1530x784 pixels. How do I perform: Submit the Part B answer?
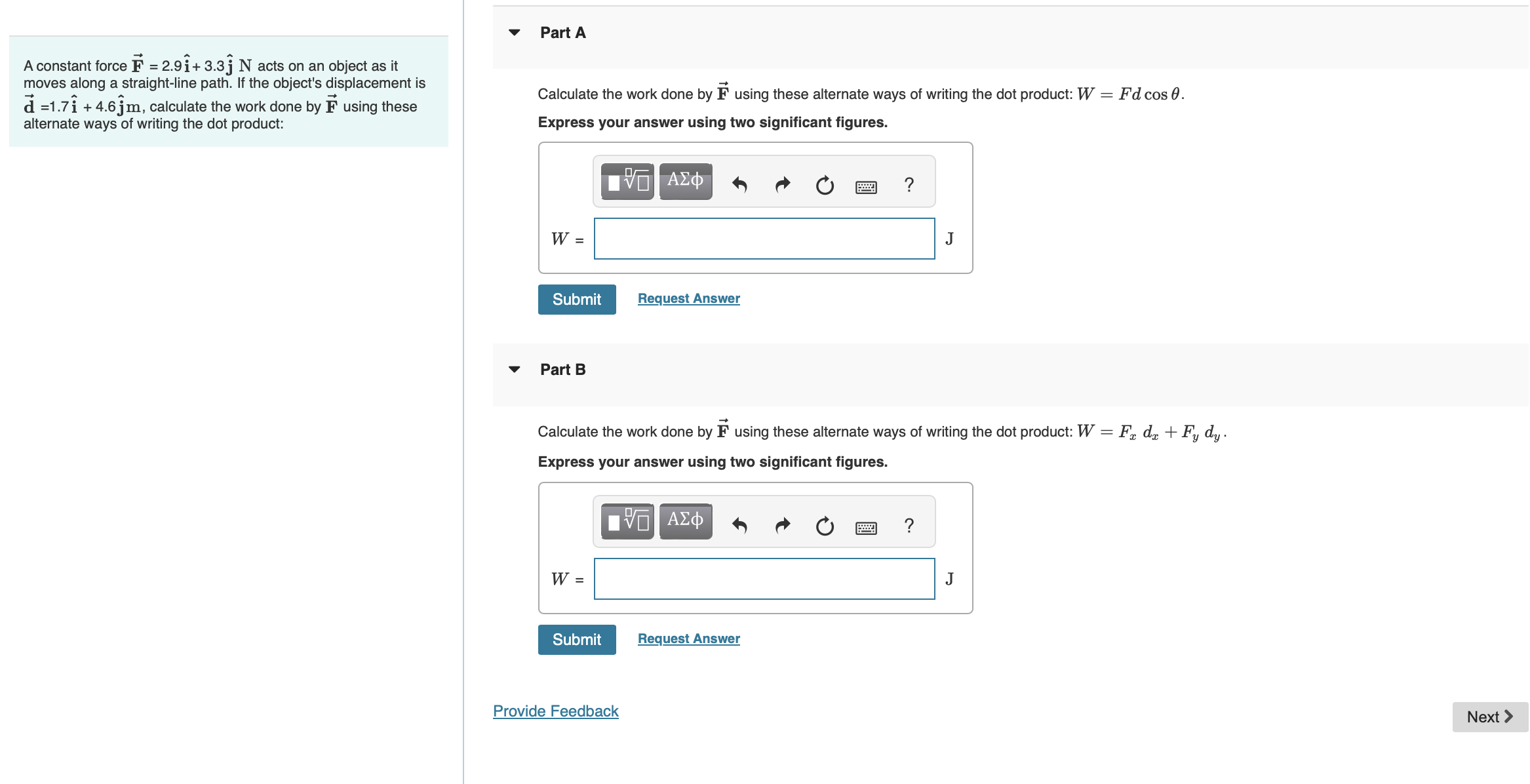click(576, 639)
